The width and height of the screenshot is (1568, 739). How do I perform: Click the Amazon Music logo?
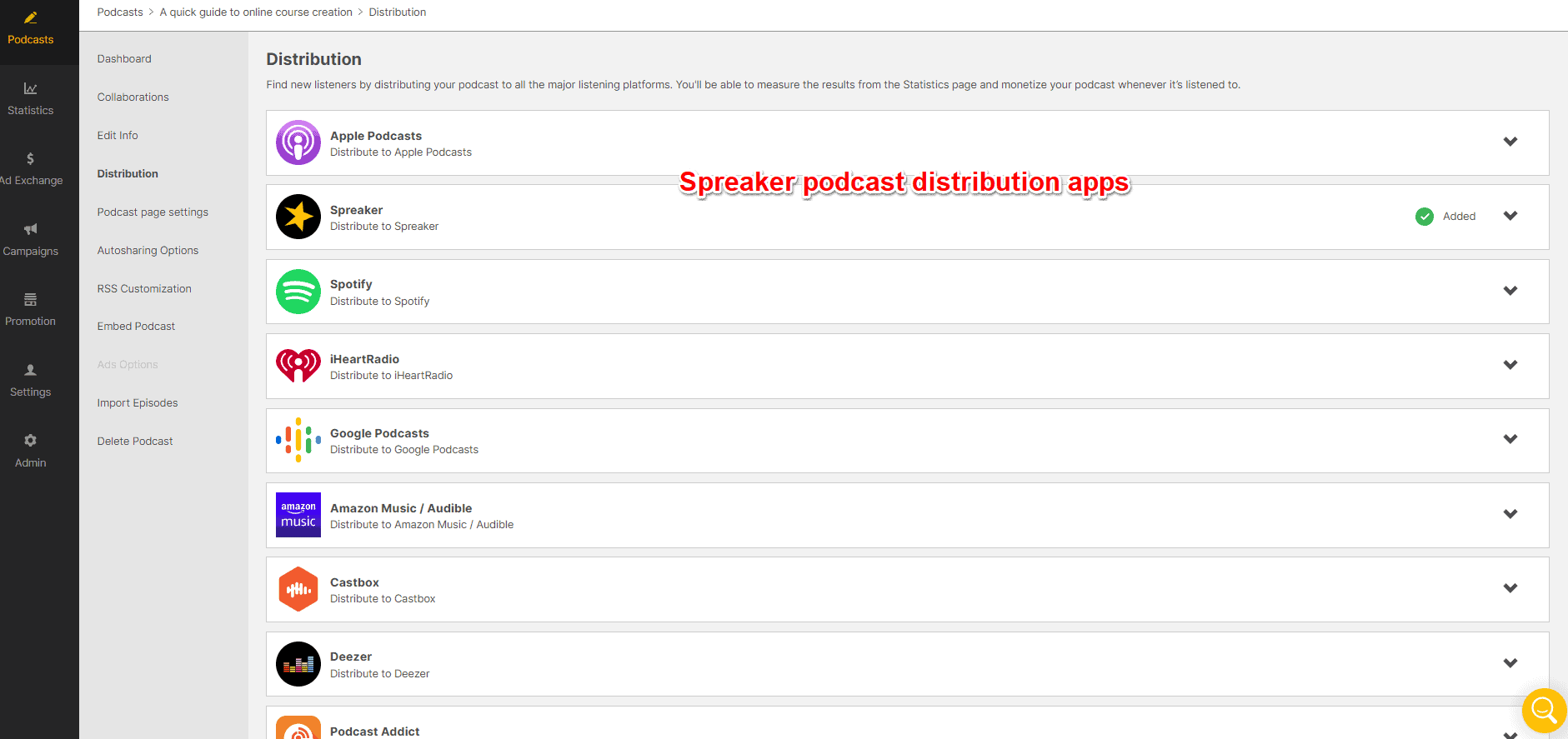pyautogui.click(x=298, y=515)
